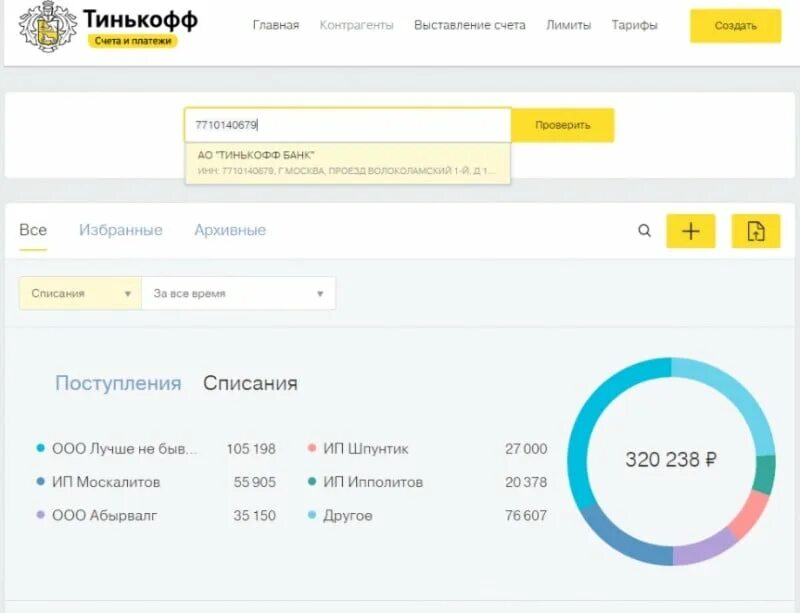Screen dimensions: 800x613
Task: Add a new contractor with plus icon
Action: coord(691,231)
